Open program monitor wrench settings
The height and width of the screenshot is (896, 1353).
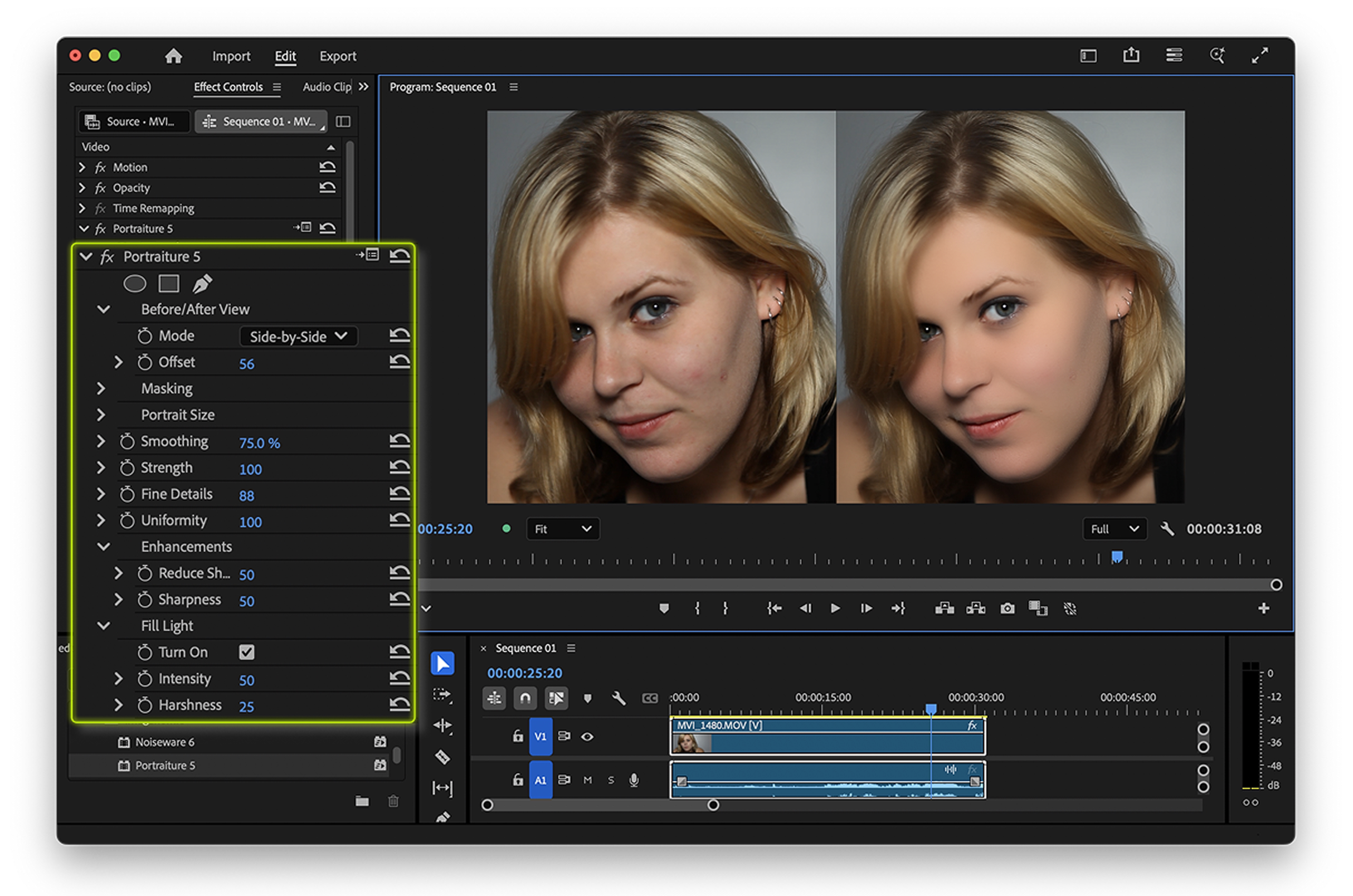coord(1167,529)
